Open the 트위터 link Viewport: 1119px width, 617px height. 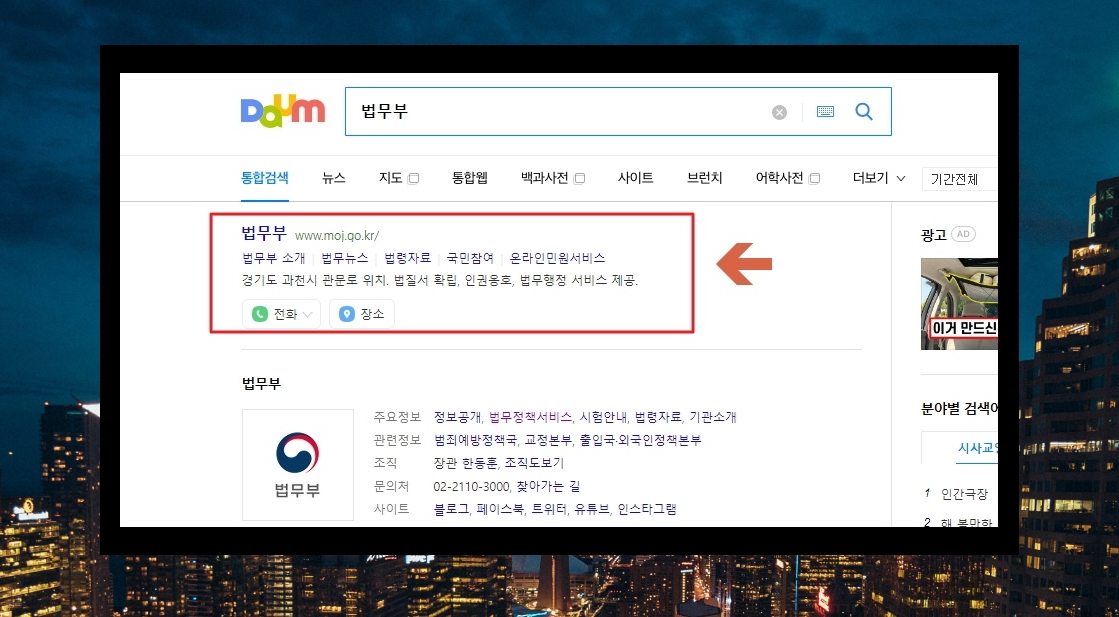tap(549, 509)
